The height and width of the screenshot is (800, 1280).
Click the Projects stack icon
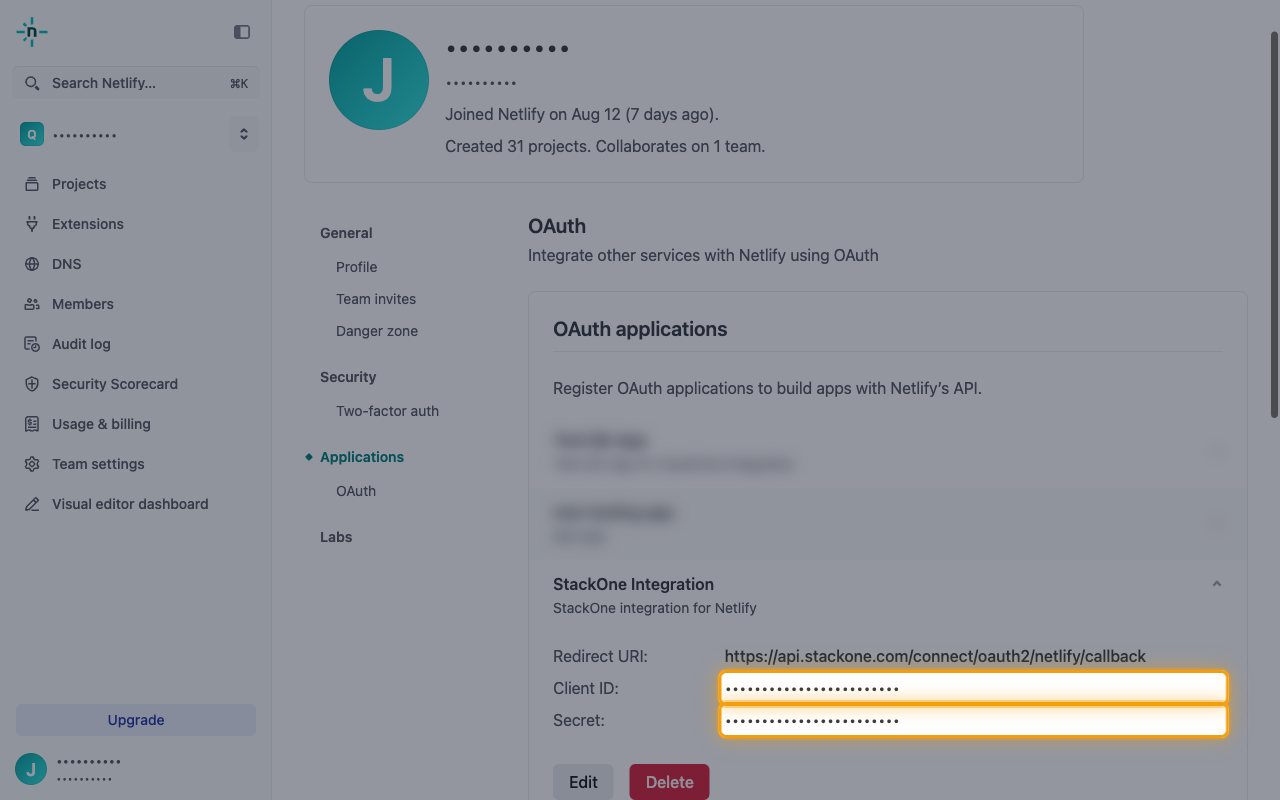[x=32, y=184]
